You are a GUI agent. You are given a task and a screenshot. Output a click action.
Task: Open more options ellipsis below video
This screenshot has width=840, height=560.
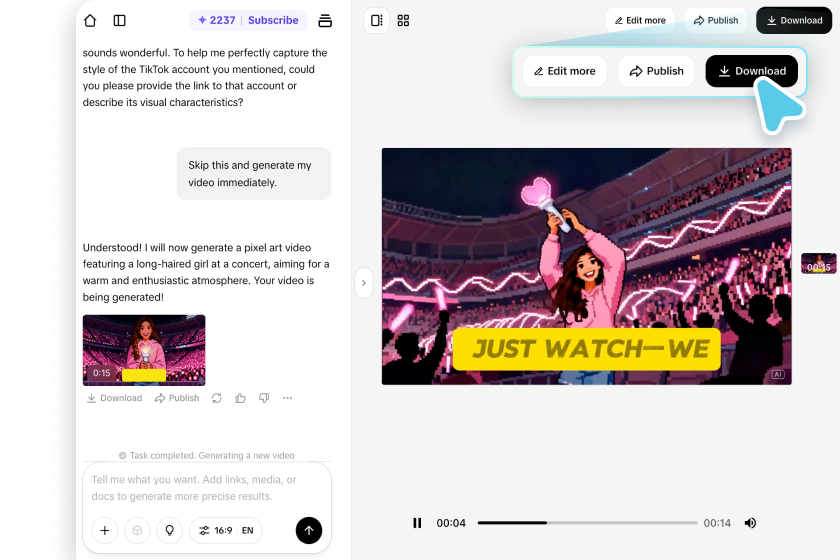(x=288, y=398)
